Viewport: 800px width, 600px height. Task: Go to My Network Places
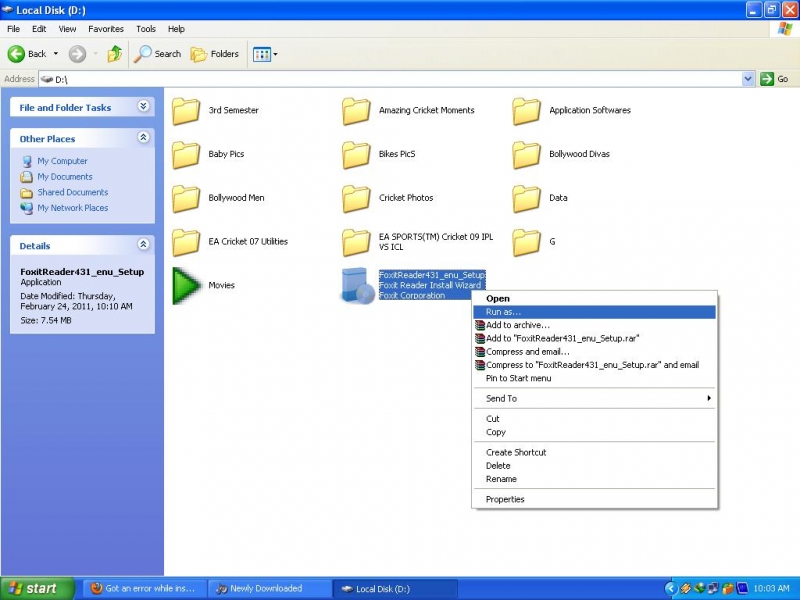tap(72, 208)
